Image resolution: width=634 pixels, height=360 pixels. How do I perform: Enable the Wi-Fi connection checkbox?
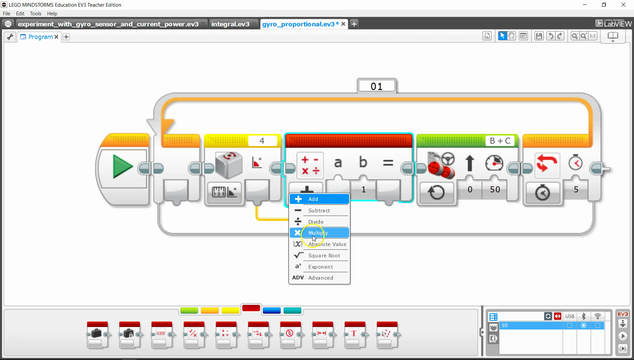(598, 325)
